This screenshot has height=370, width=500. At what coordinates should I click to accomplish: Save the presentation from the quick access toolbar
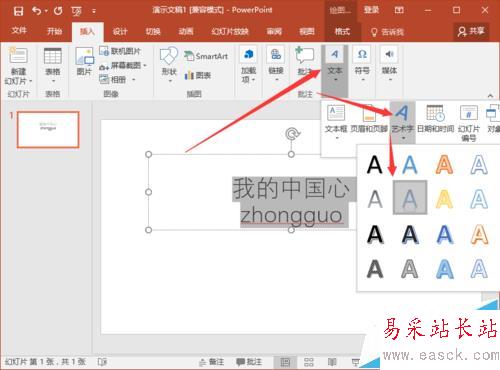18,11
